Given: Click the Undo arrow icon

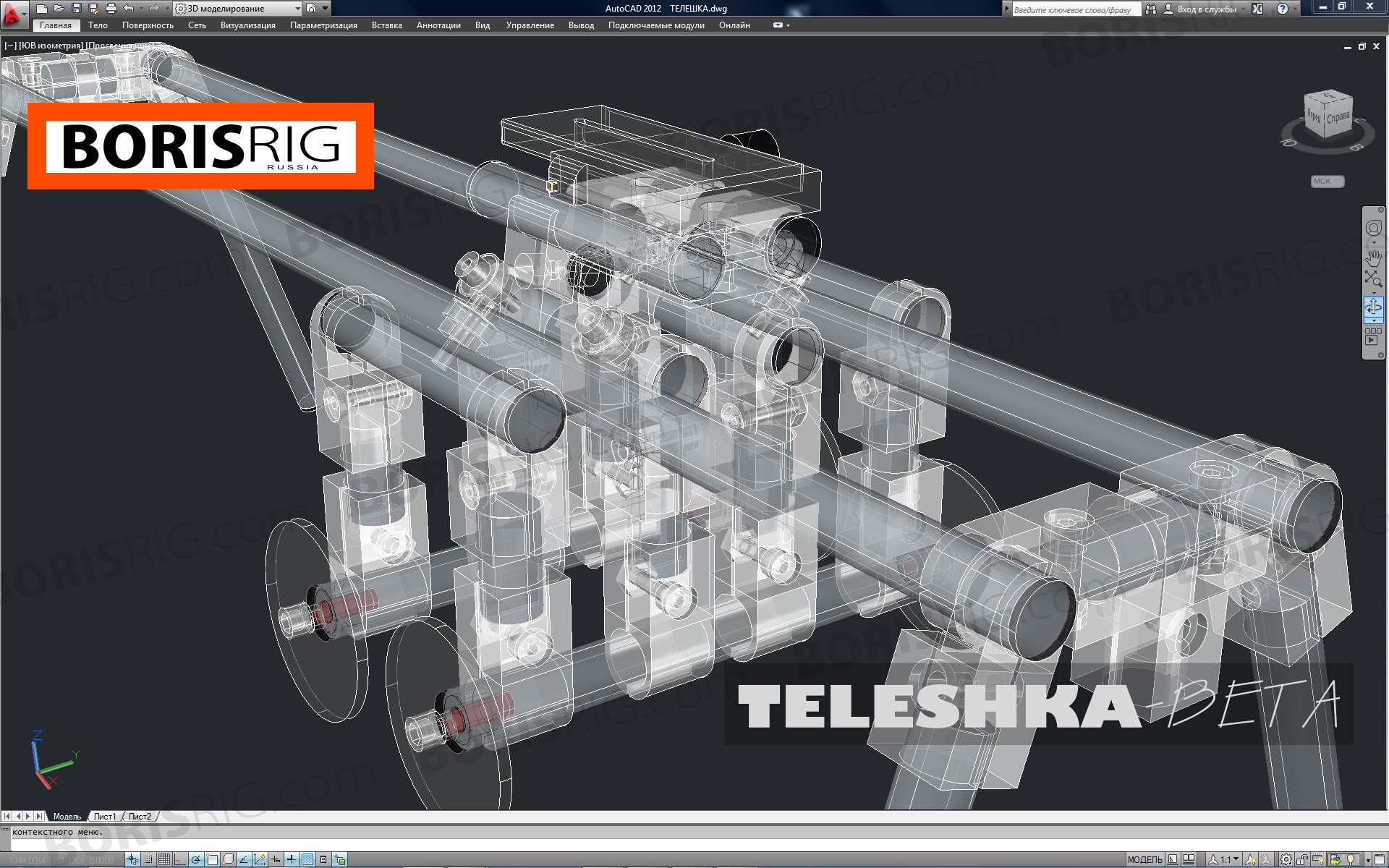Looking at the screenshot, I should pyautogui.click(x=128, y=9).
